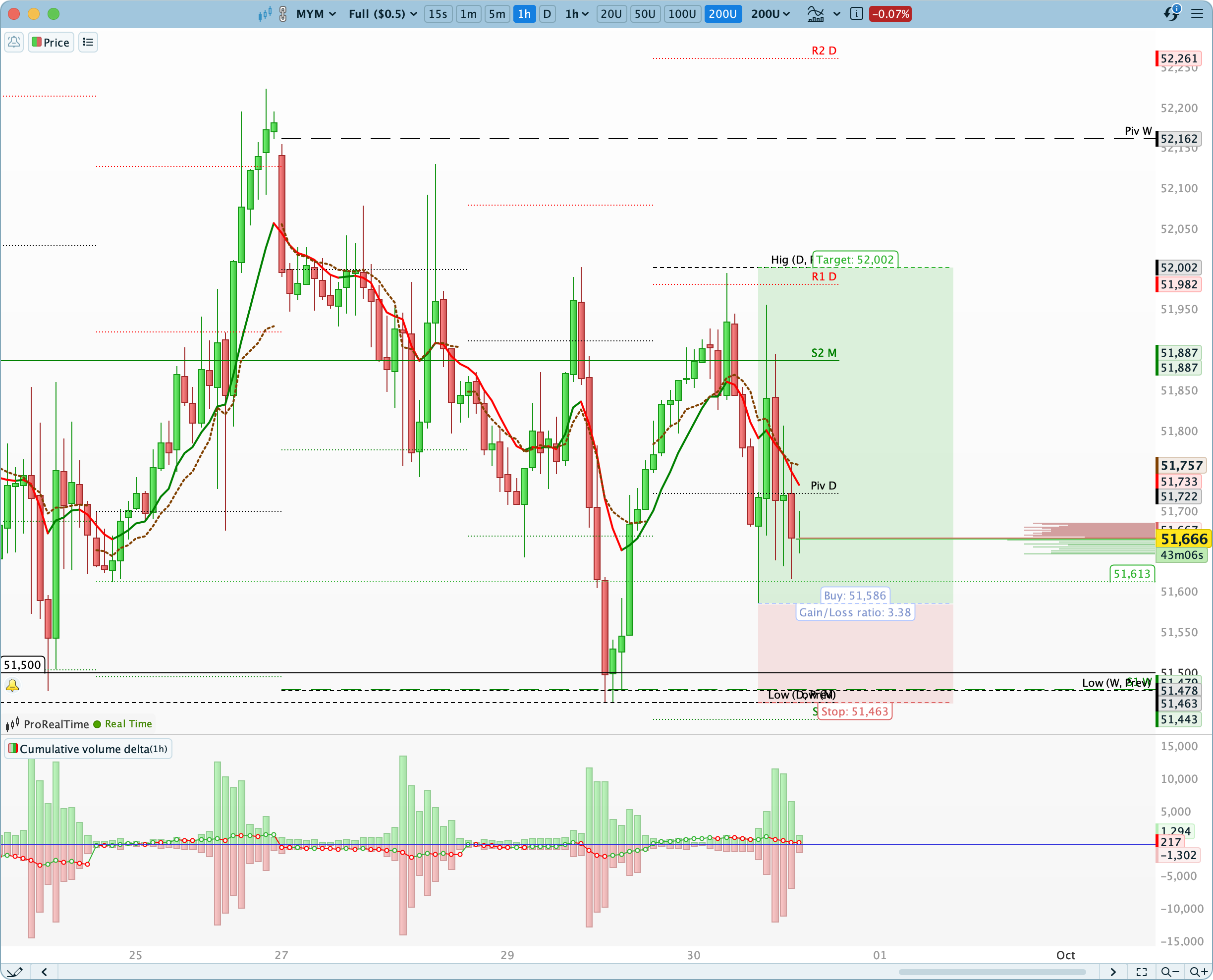Click the Price indicator label button
The height and width of the screenshot is (980, 1213).
(x=51, y=42)
